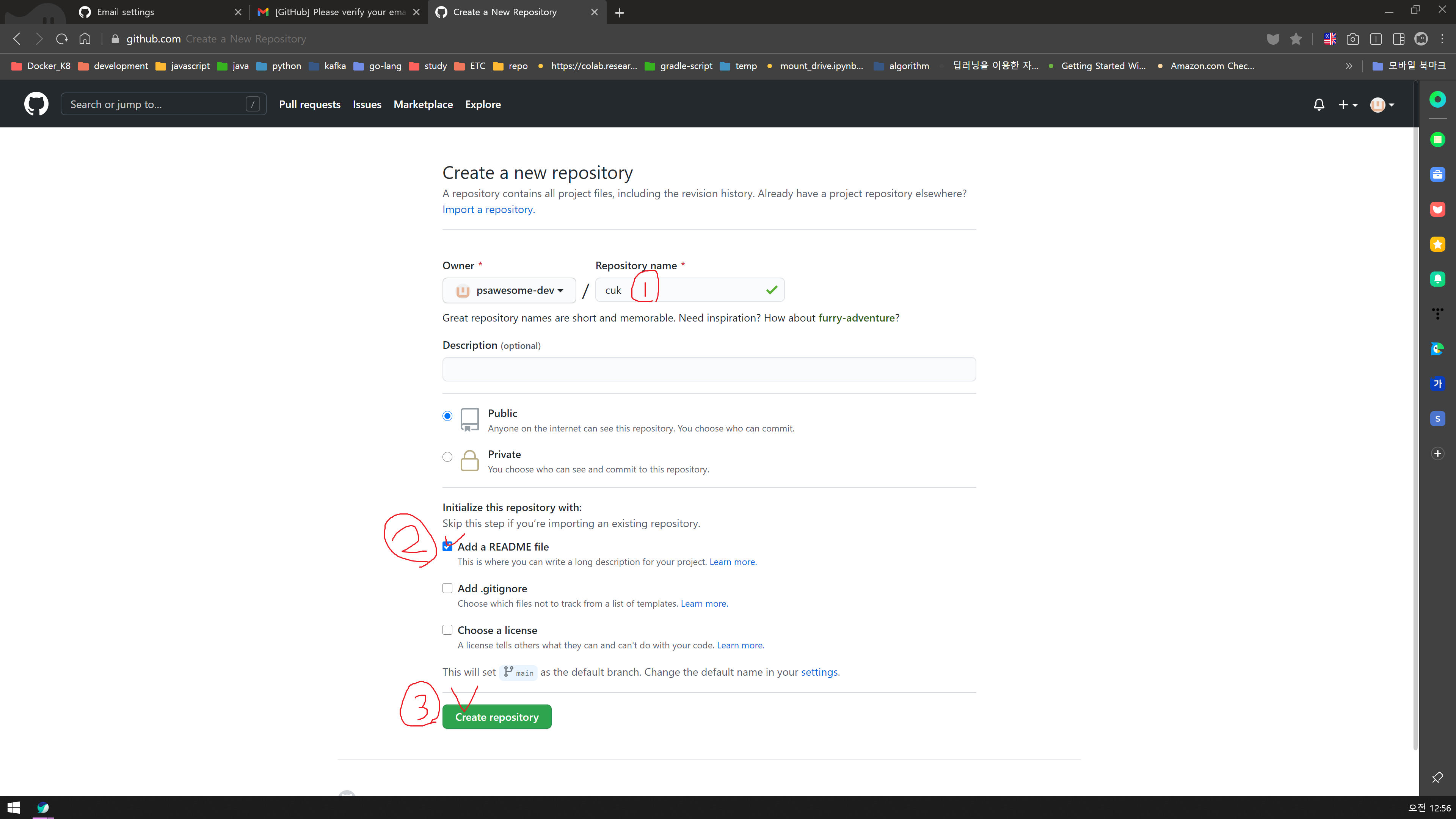Open the plus create-new dropdown
This screenshot has width=1456, height=819.
click(x=1348, y=105)
